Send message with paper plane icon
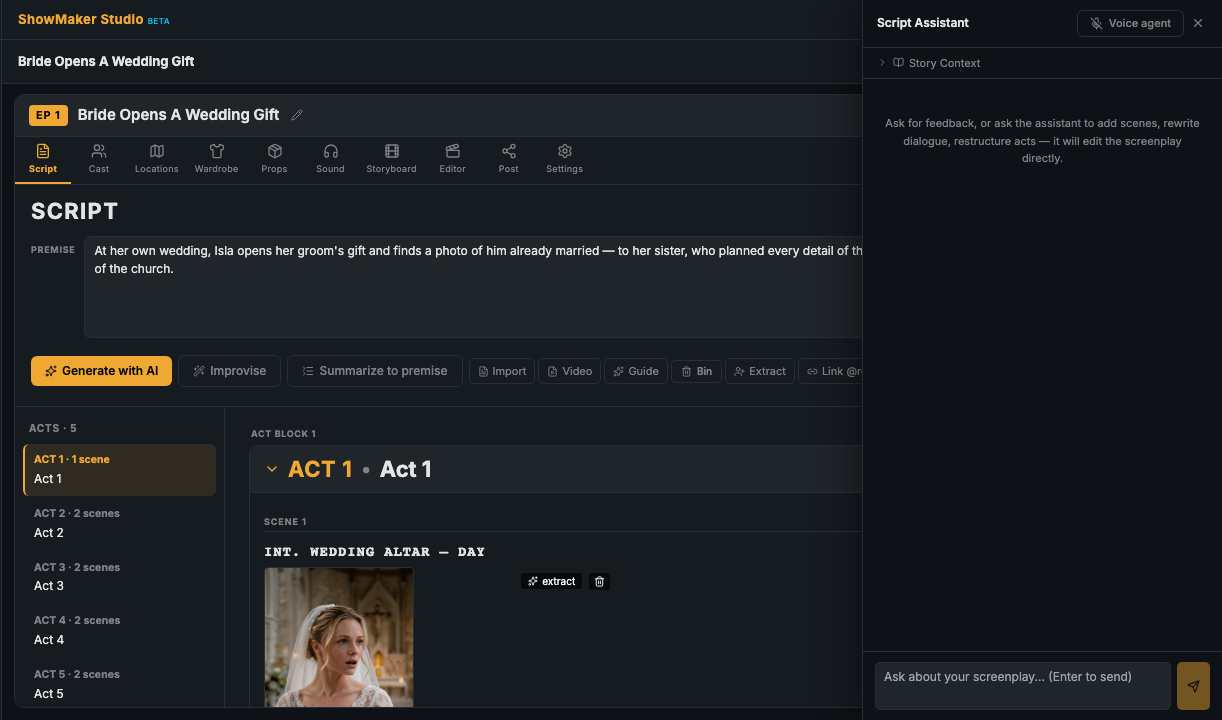The image size is (1222, 720). coord(1193,686)
